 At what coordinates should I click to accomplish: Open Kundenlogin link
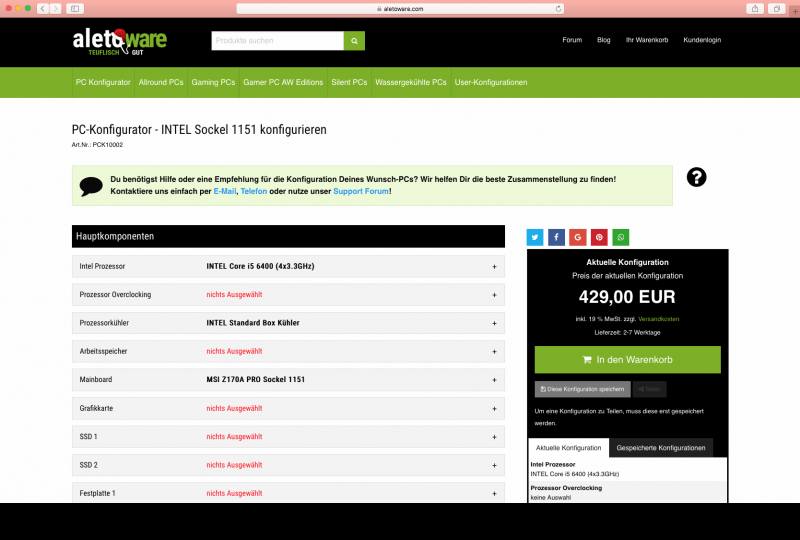pos(702,40)
